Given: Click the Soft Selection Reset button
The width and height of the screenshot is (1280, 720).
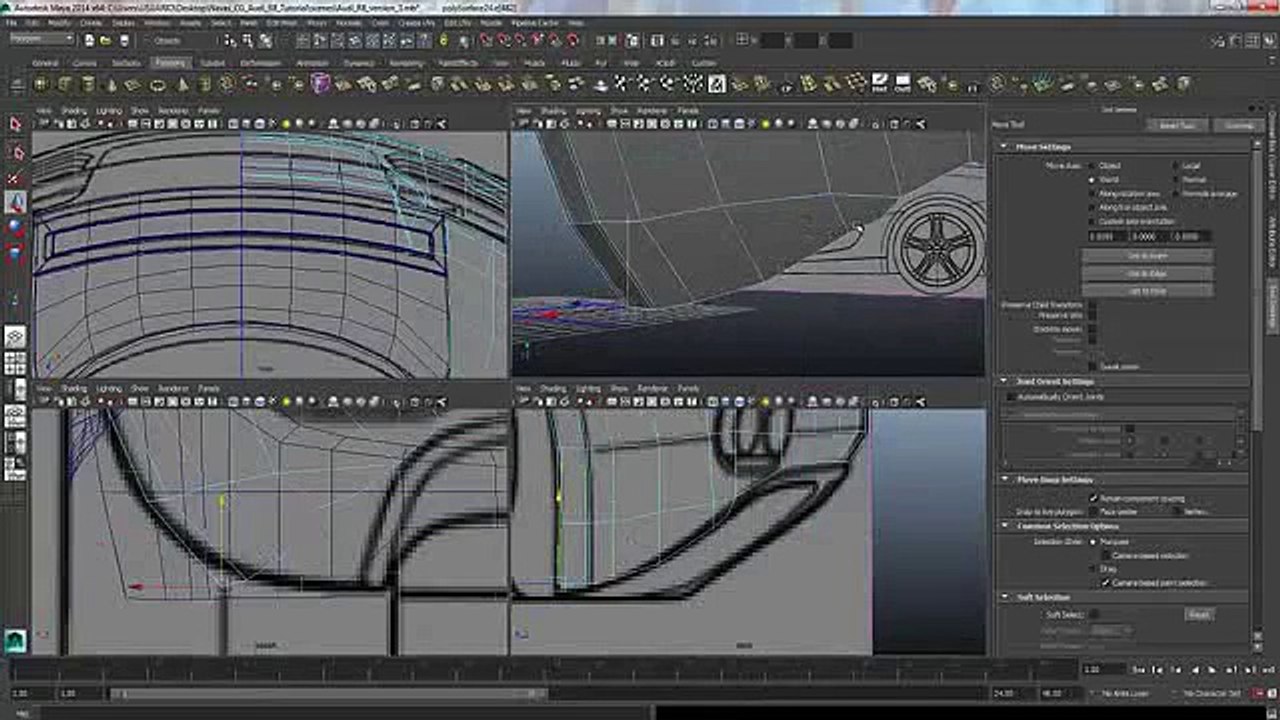Looking at the screenshot, I should pos(1199,615).
